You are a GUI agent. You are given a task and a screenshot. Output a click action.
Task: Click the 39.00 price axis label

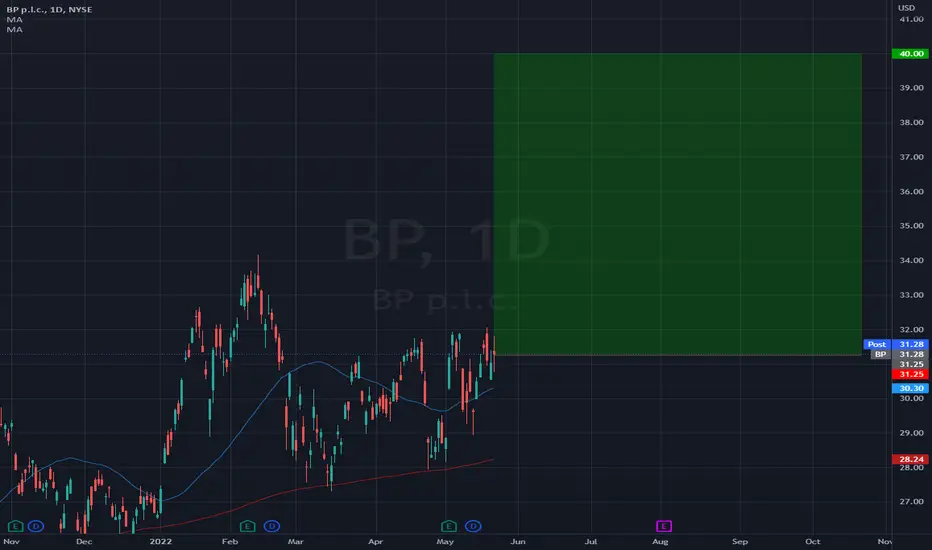[912, 88]
